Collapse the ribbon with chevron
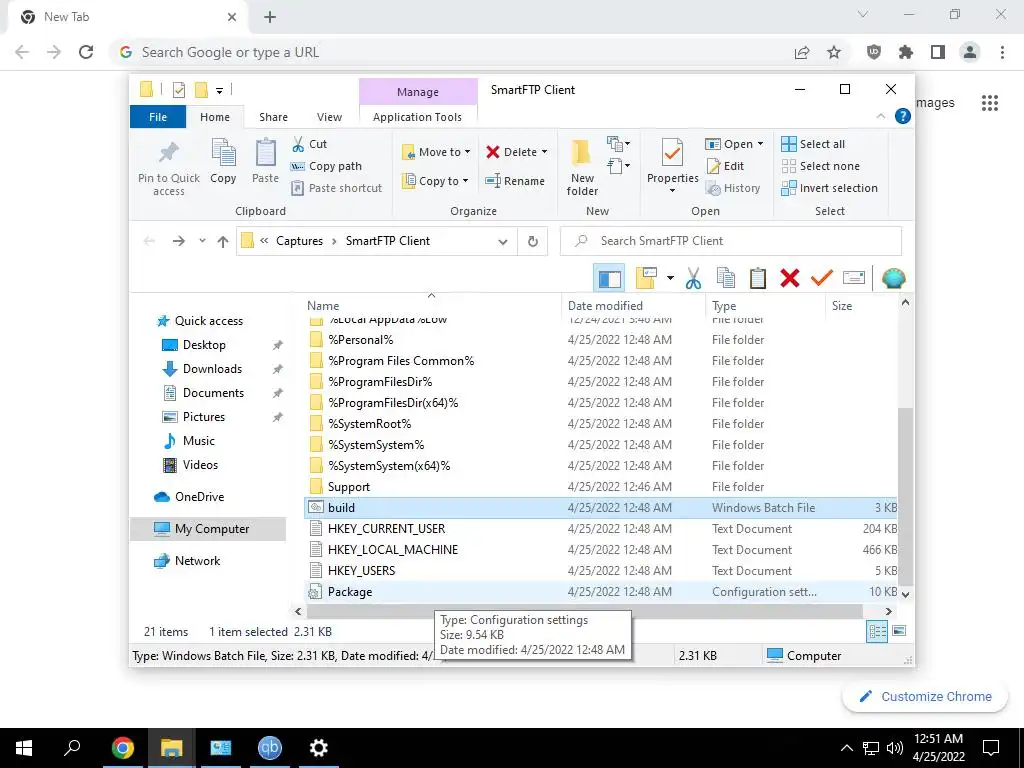The height and width of the screenshot is (768, 1024). pos(880,116)
